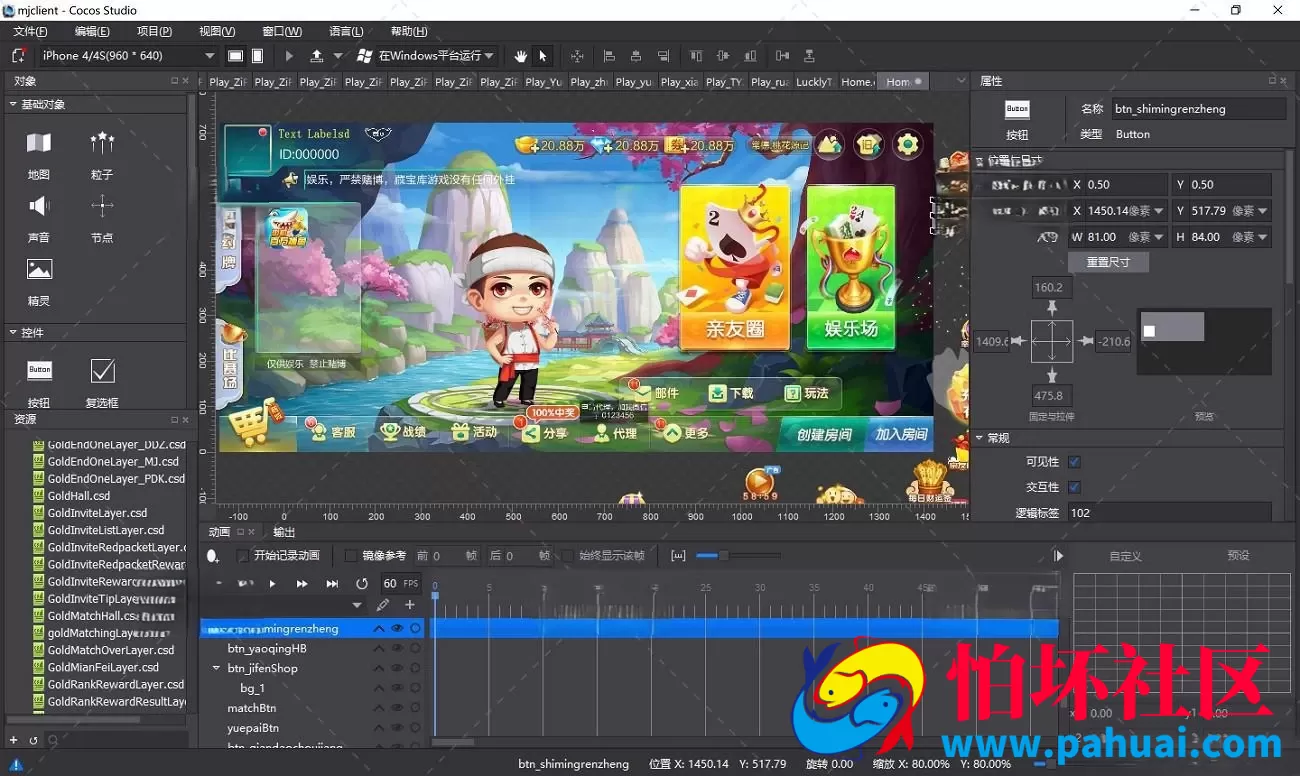Select the 按钮 (Button) widget icon
1300x776 pixels.
tap(39, 370)
